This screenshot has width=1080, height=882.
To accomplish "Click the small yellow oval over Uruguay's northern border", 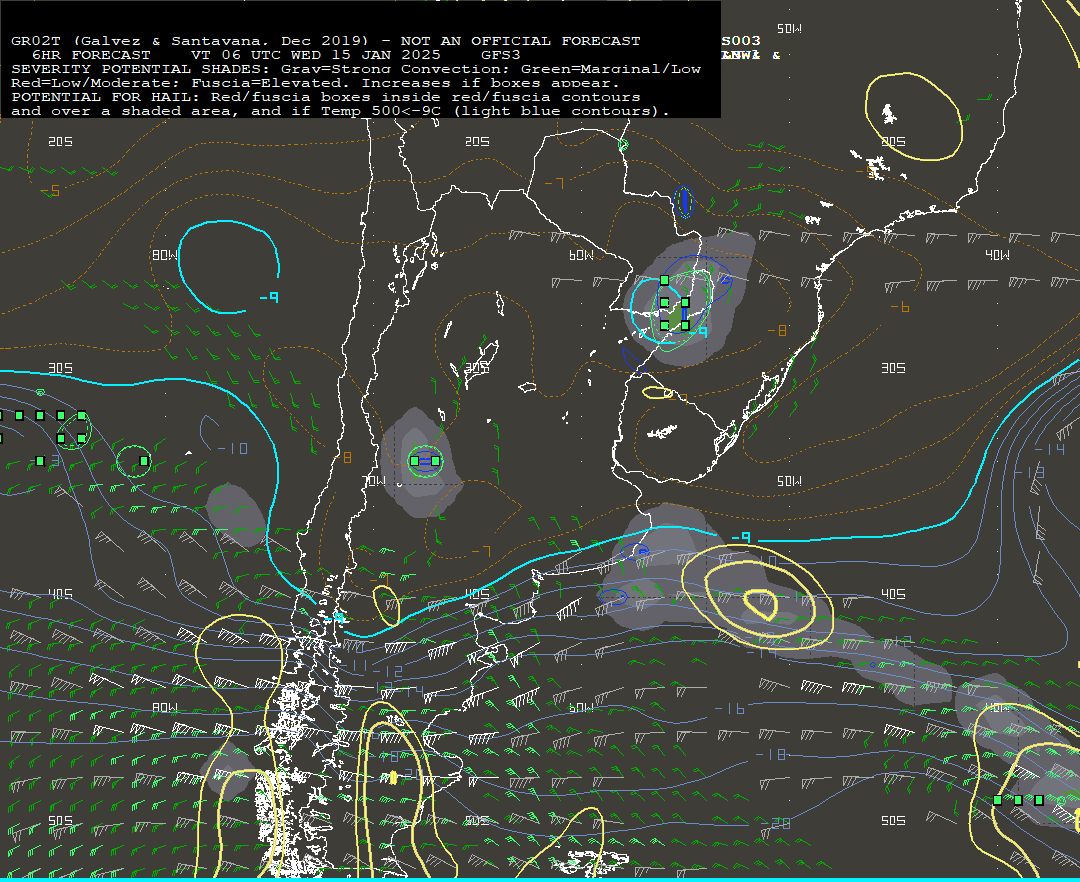I will coord(658,393).
